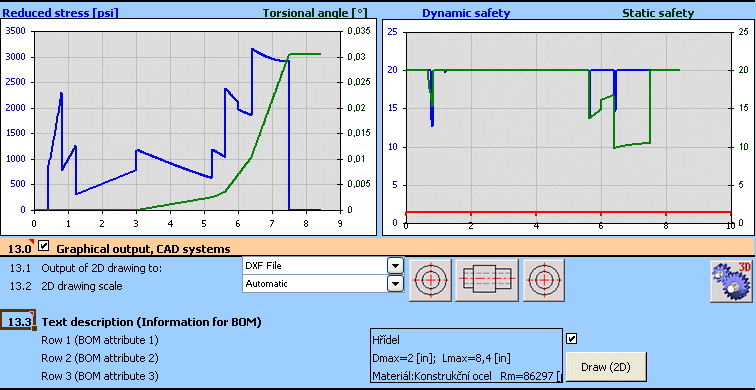756x390 pixels.
Task: Open the DXF File output dropdown
Action: [x=395, y=266]
